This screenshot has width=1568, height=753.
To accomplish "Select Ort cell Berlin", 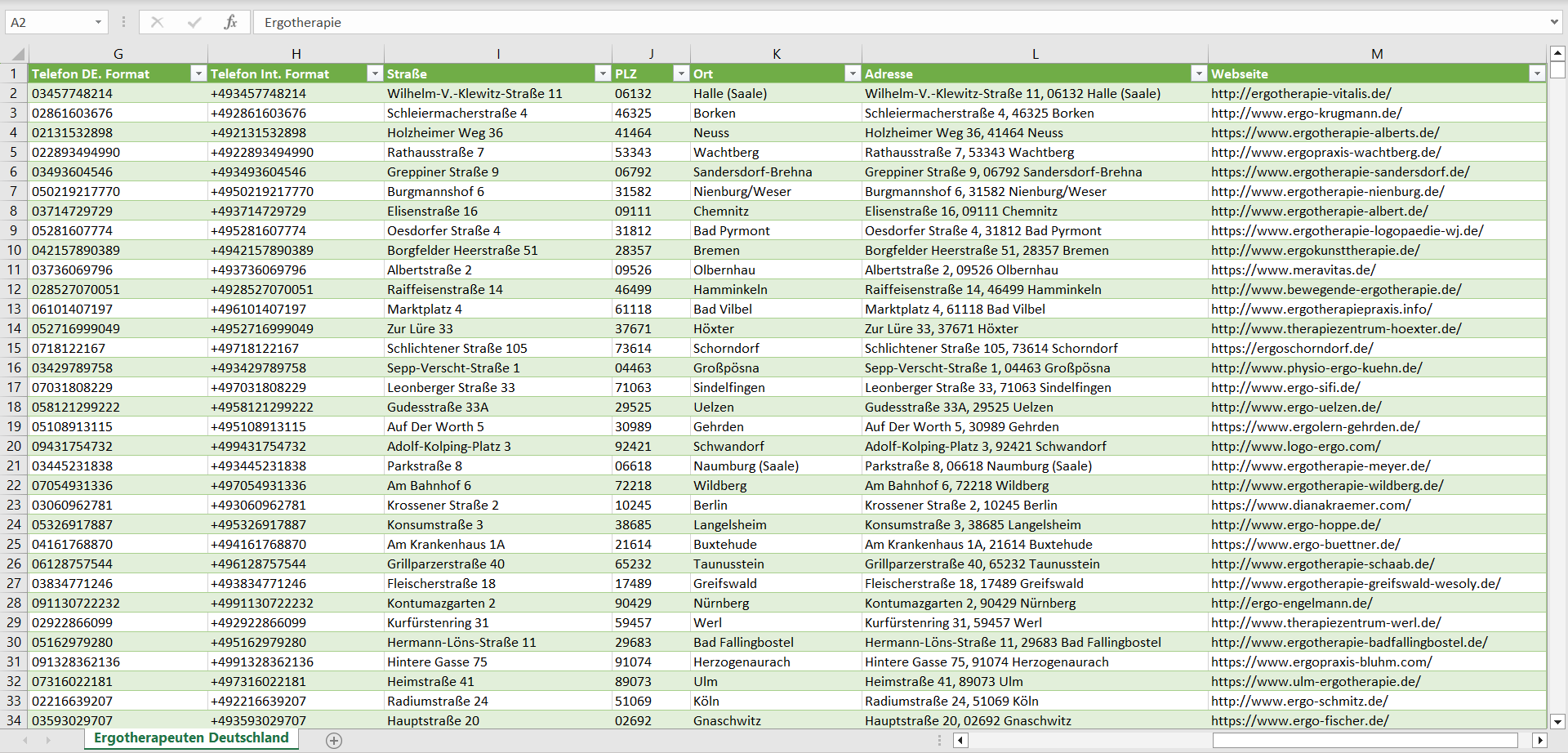I will pos(777,505).
